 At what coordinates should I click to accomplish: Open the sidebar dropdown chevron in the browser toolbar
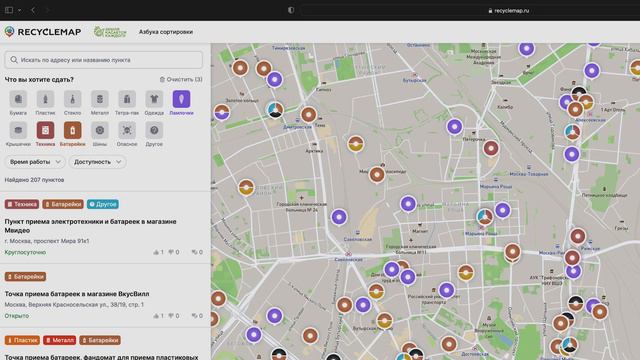[19, 10]
